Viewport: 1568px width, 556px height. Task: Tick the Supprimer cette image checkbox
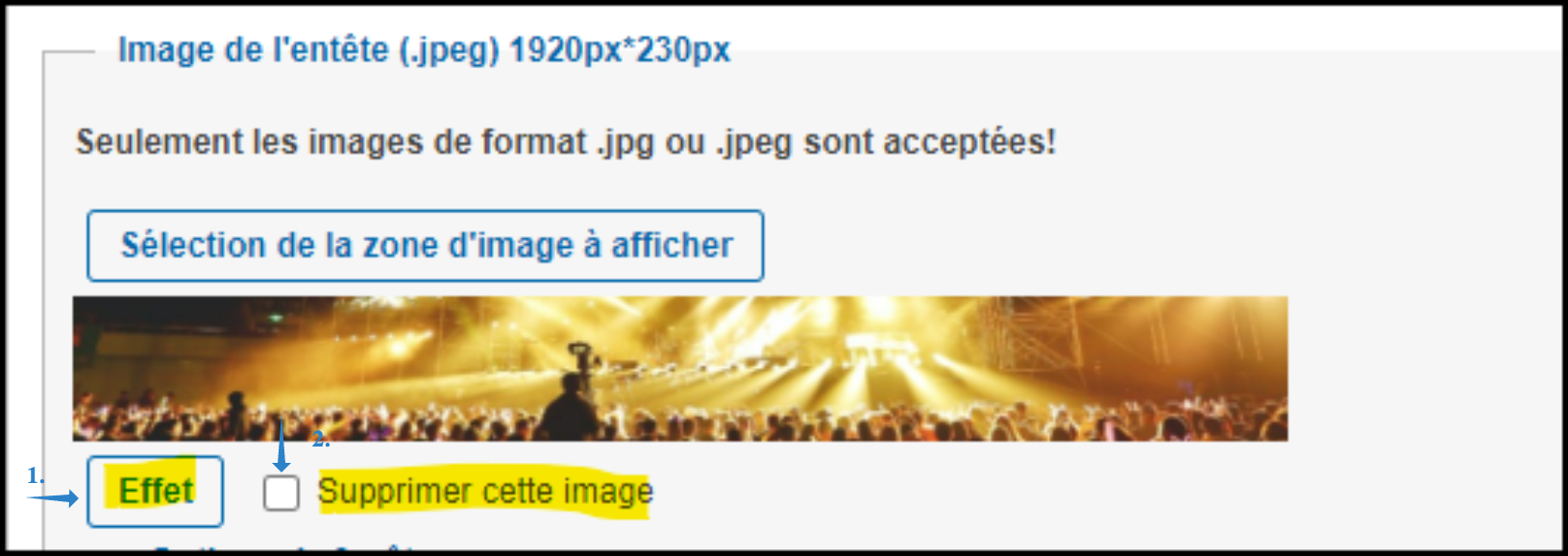(281, 493)
